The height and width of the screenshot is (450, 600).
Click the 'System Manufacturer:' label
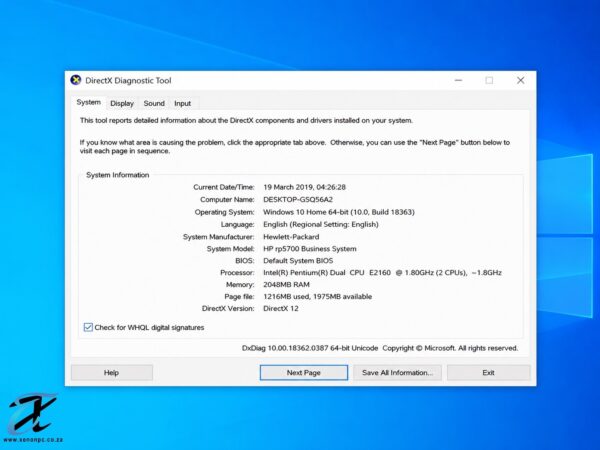(x=218, y=237)
